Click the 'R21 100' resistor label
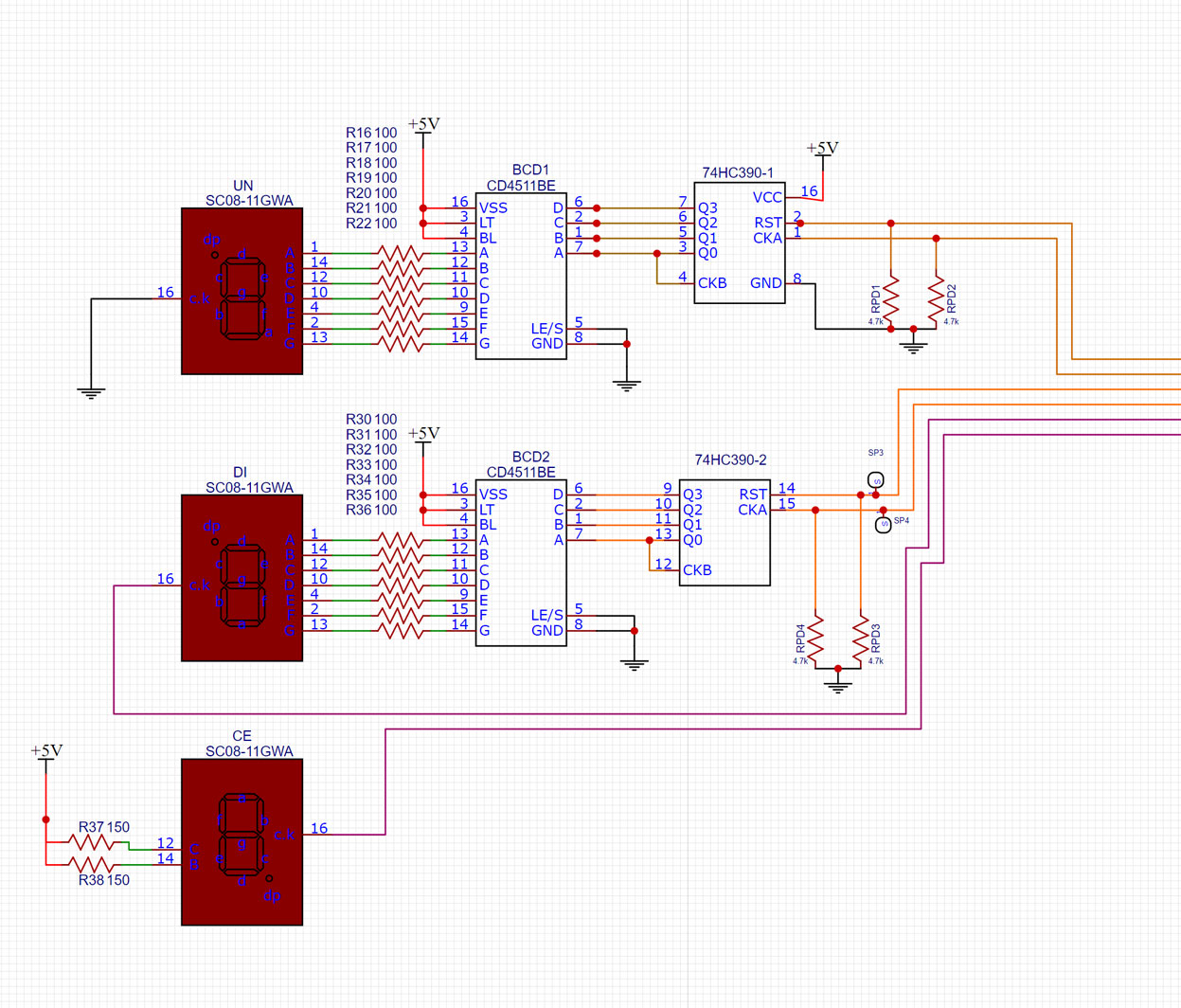 [x=371, y=208]
